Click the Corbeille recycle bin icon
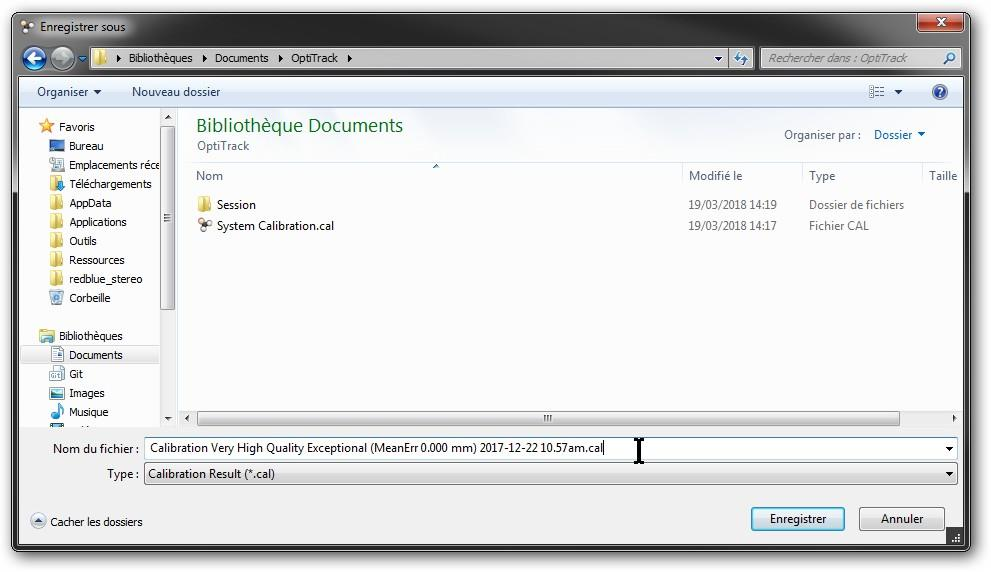 click(57, 298)
